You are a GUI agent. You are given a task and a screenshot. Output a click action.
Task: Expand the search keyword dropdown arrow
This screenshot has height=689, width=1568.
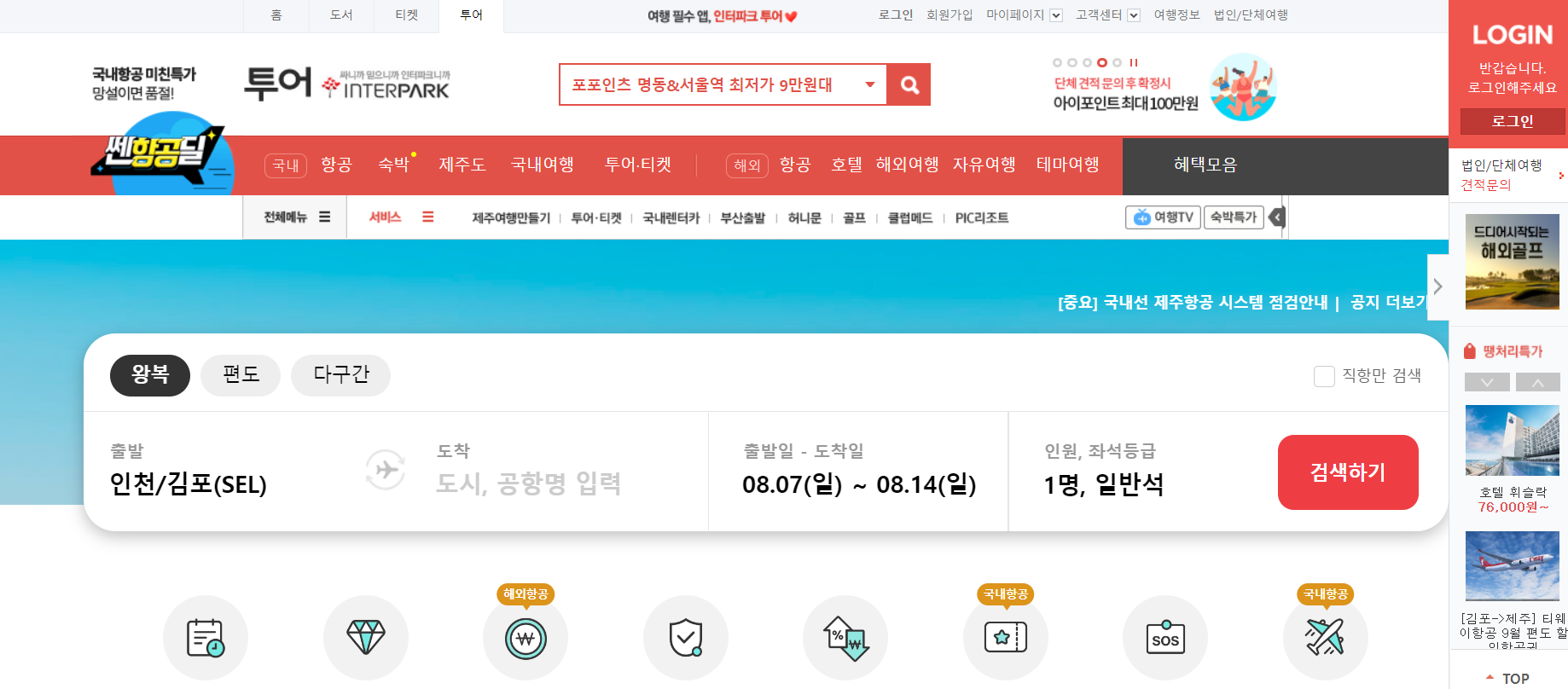tap(870, 84)
